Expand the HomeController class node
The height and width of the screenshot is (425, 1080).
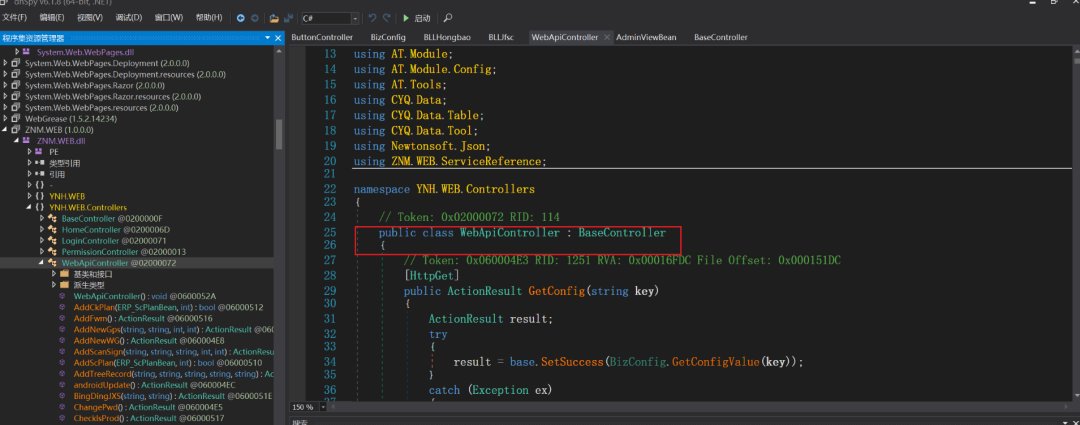(x=41, y=229)
